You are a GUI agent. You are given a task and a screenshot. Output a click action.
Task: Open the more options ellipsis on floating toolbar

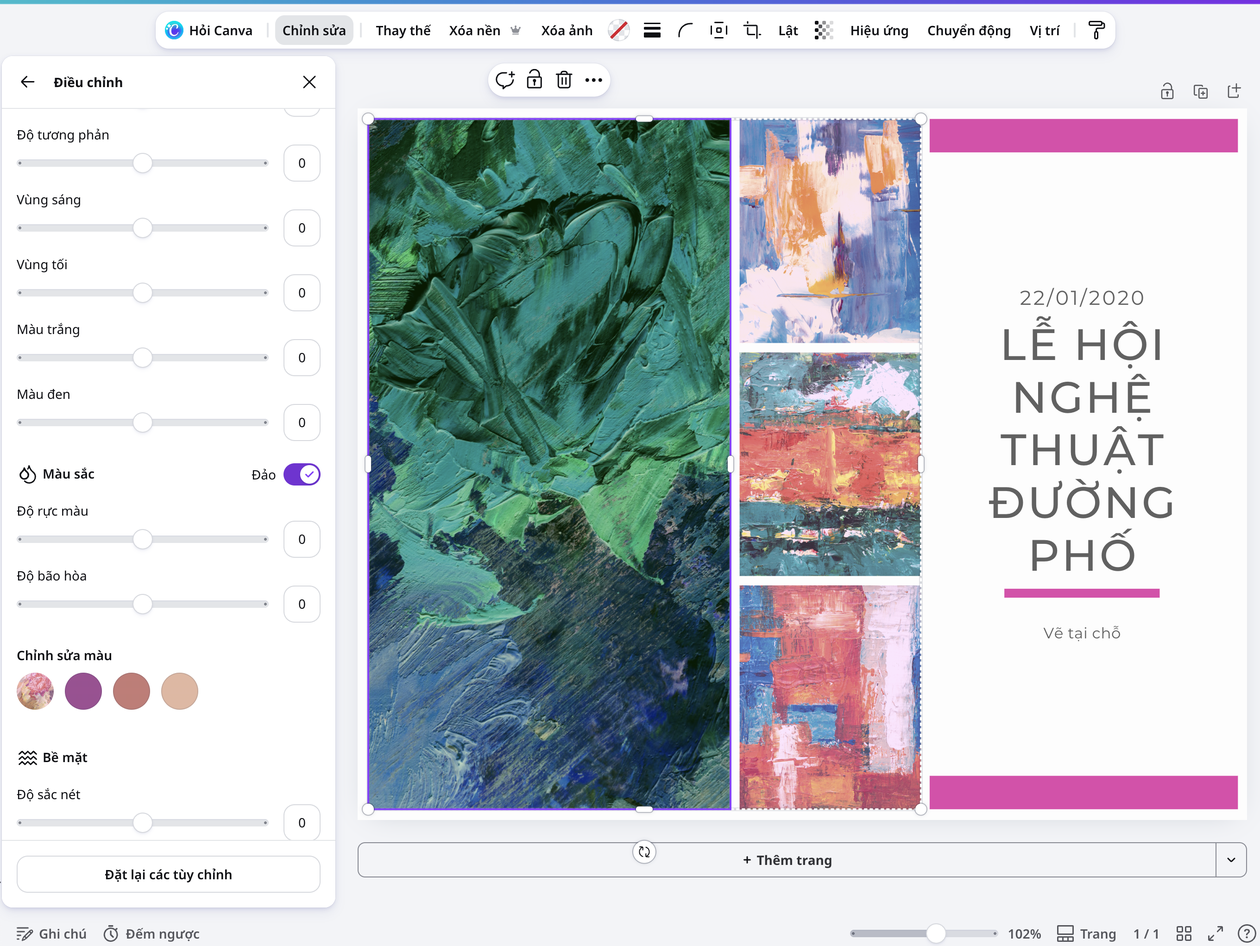coord(594,80)
